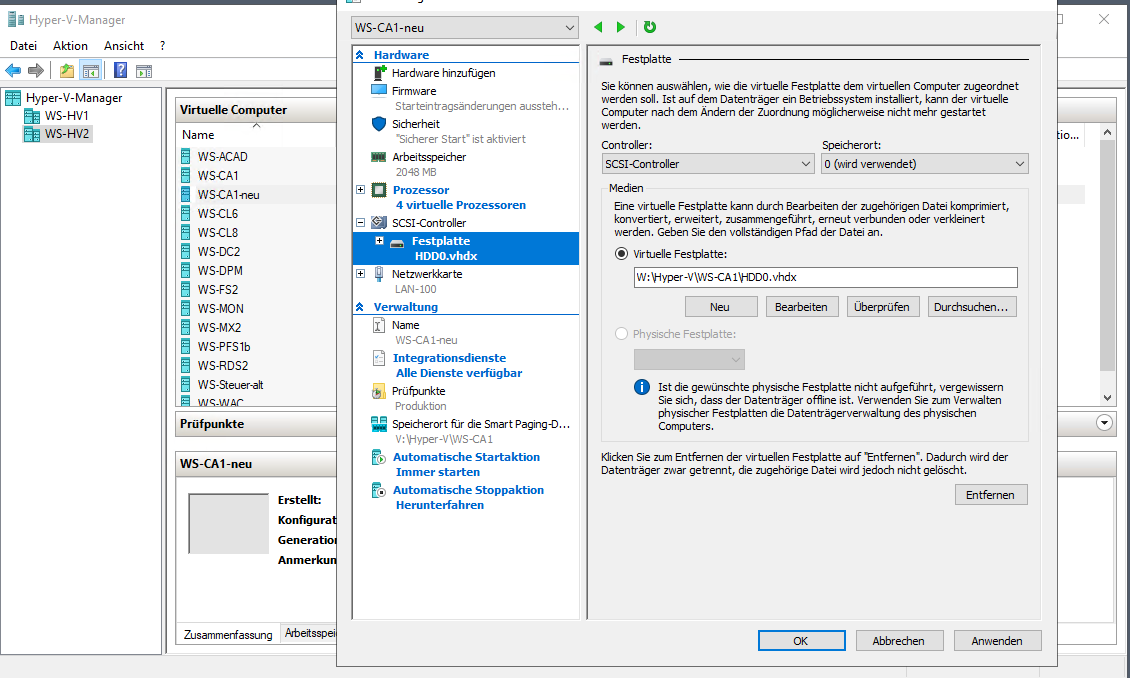Open the Aktion menu

click(70, 45)
